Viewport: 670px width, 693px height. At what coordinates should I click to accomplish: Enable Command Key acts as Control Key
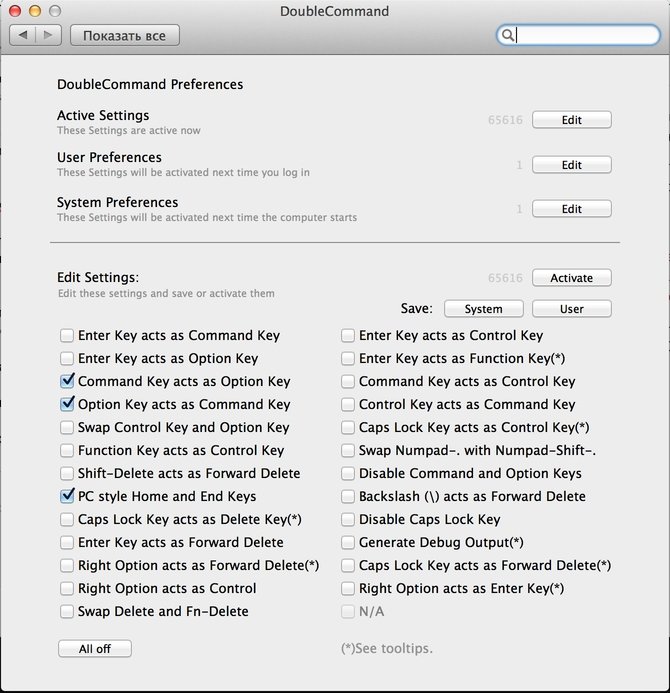[x=348, y=381]
